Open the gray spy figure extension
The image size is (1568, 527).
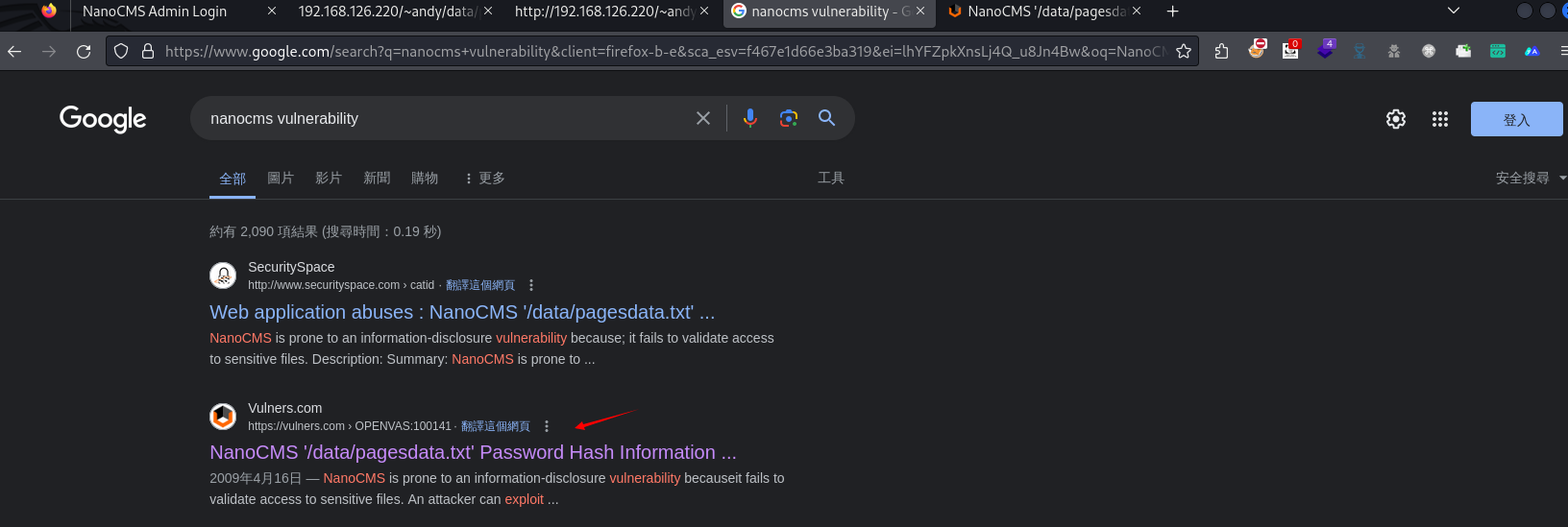[x=1394, y=52]
